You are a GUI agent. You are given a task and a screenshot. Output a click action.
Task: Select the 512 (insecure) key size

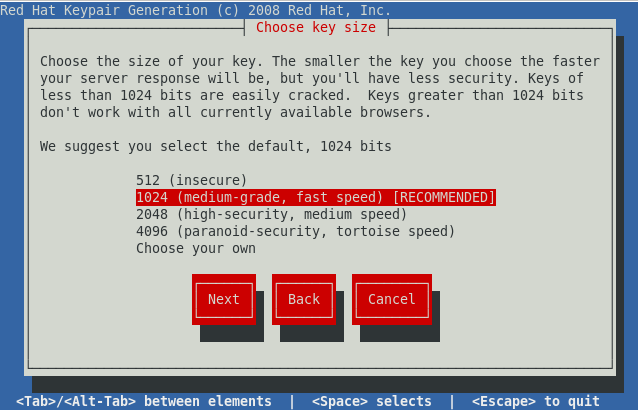tap(192, 180)
